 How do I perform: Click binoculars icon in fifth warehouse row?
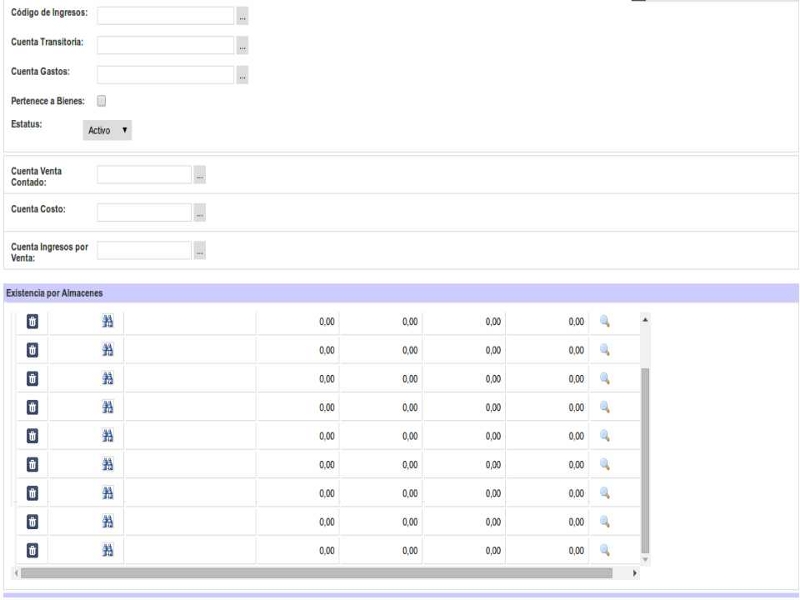pyautogui.click(x=108, y=436)
